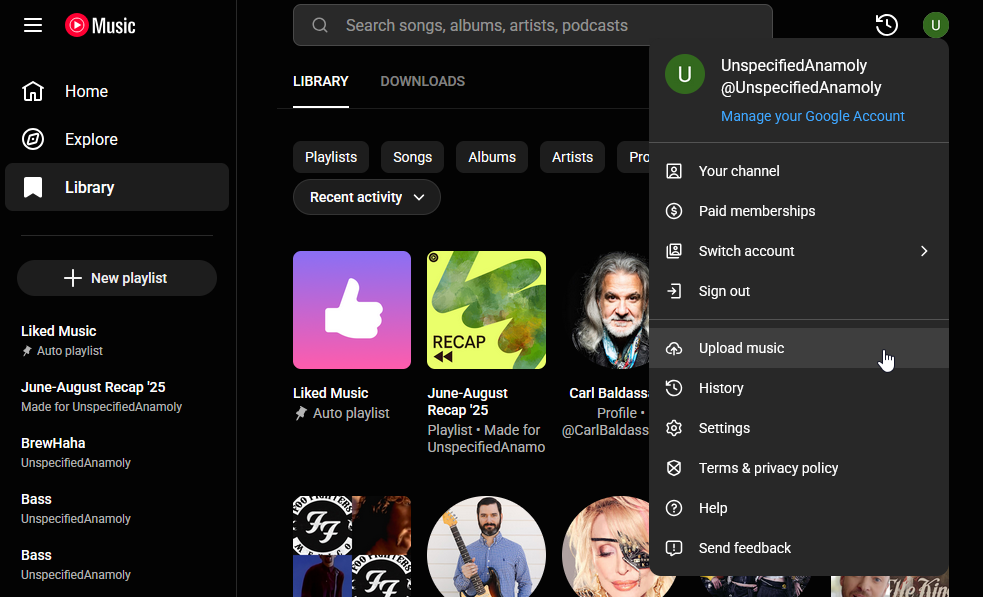The height and width of the screenshot is (597, 983).
Task: Switch to the Downloads tab
Action: click(x=422, y=81)
